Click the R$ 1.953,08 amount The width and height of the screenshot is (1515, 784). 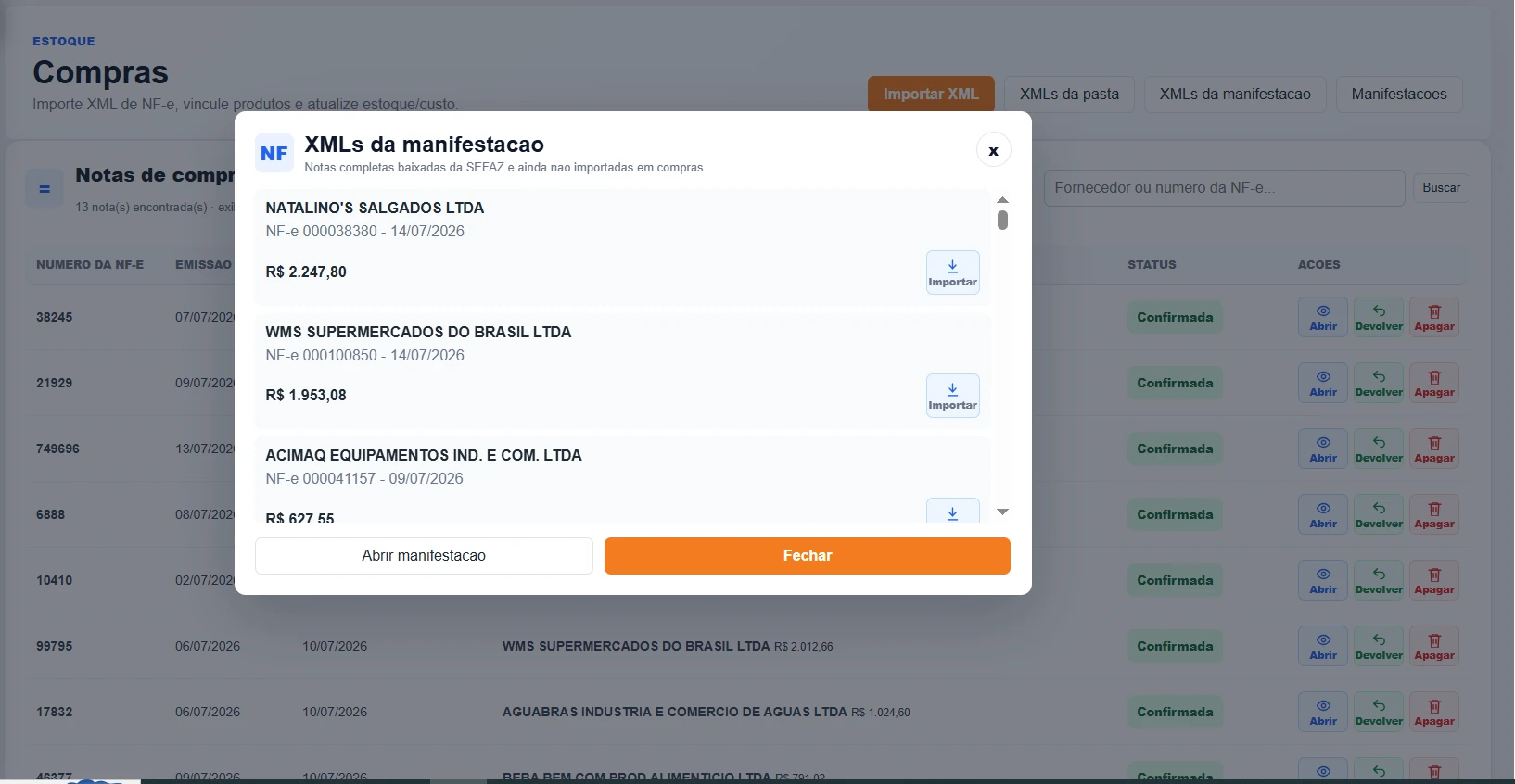[x=306, y=396]
